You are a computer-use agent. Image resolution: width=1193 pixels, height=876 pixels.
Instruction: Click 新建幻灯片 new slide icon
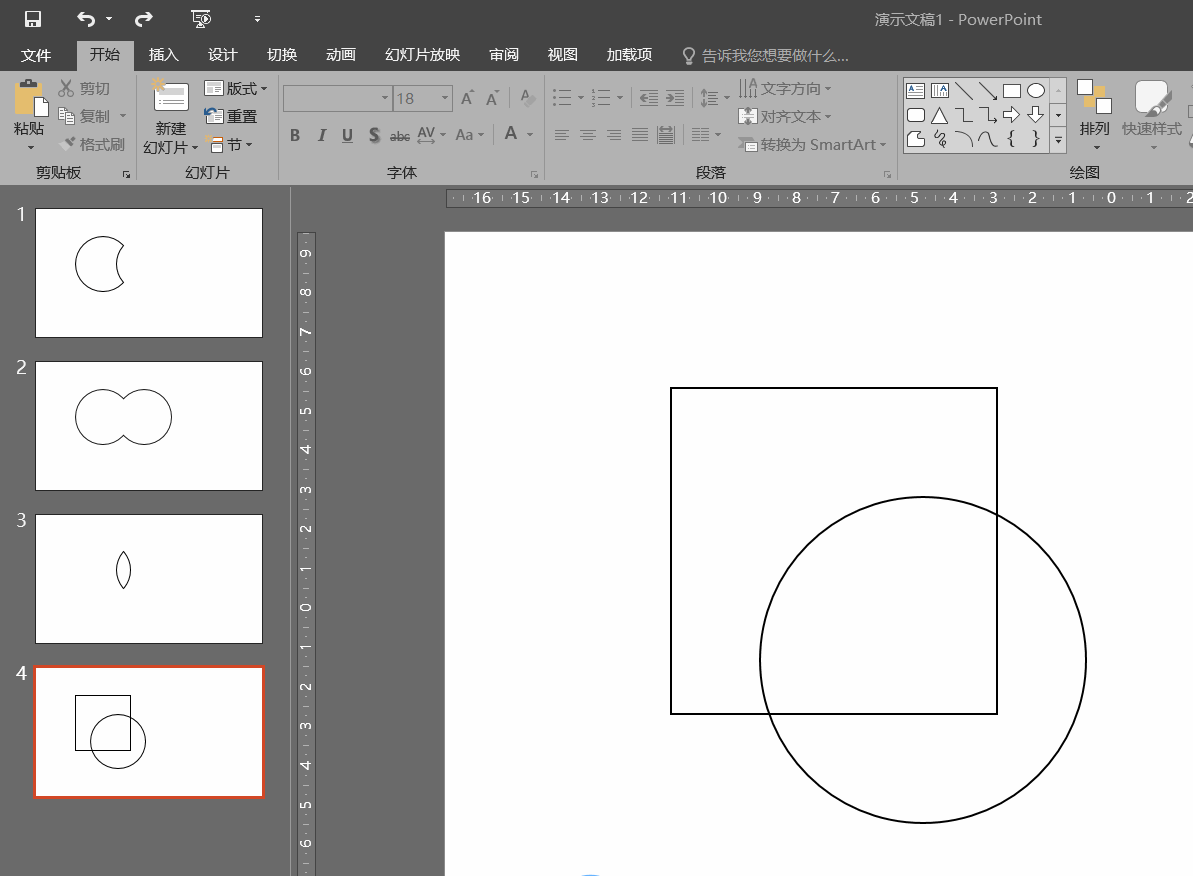[x=170, y=97]
